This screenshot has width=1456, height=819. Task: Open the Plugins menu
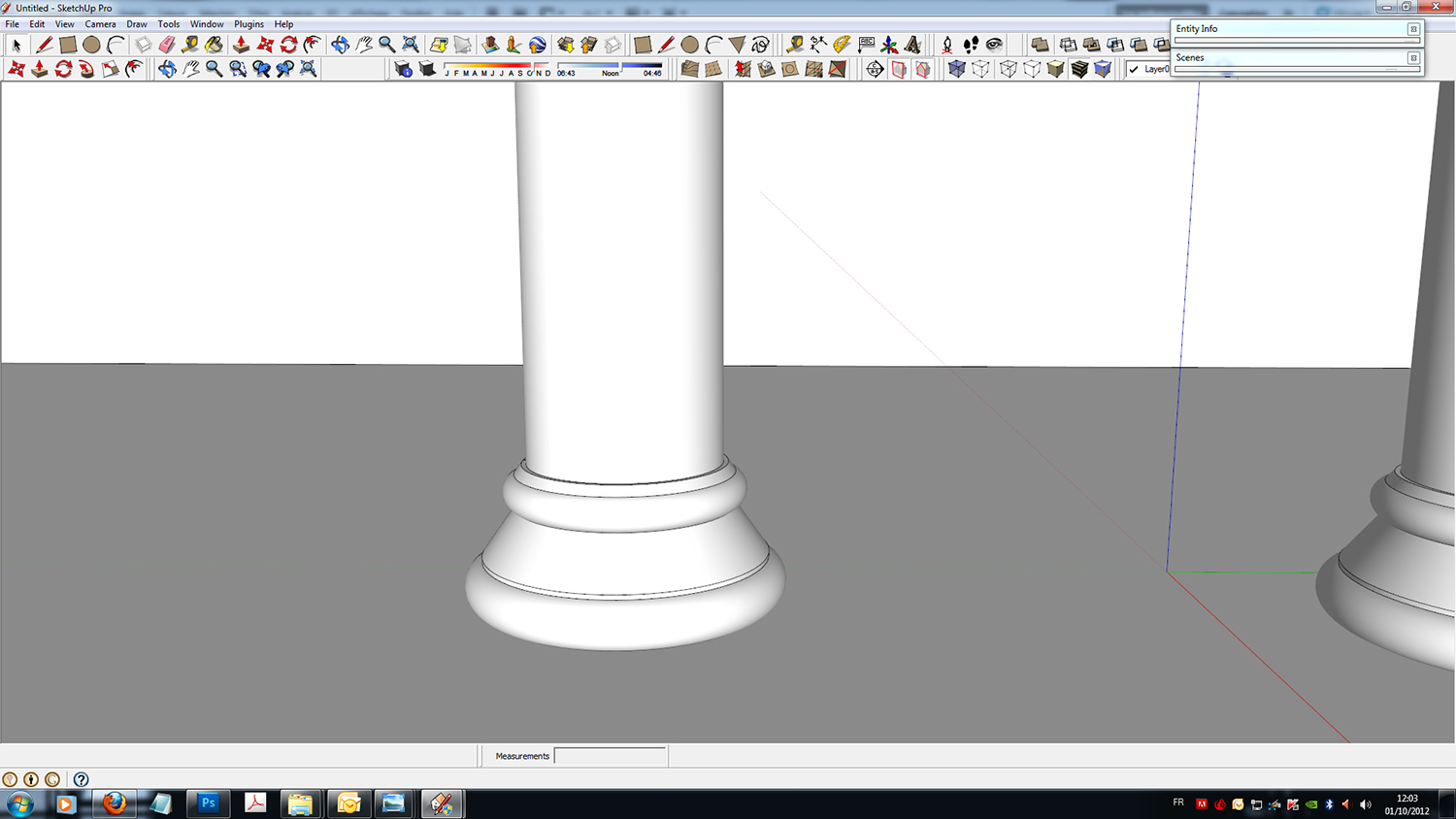tap(248, 24)
